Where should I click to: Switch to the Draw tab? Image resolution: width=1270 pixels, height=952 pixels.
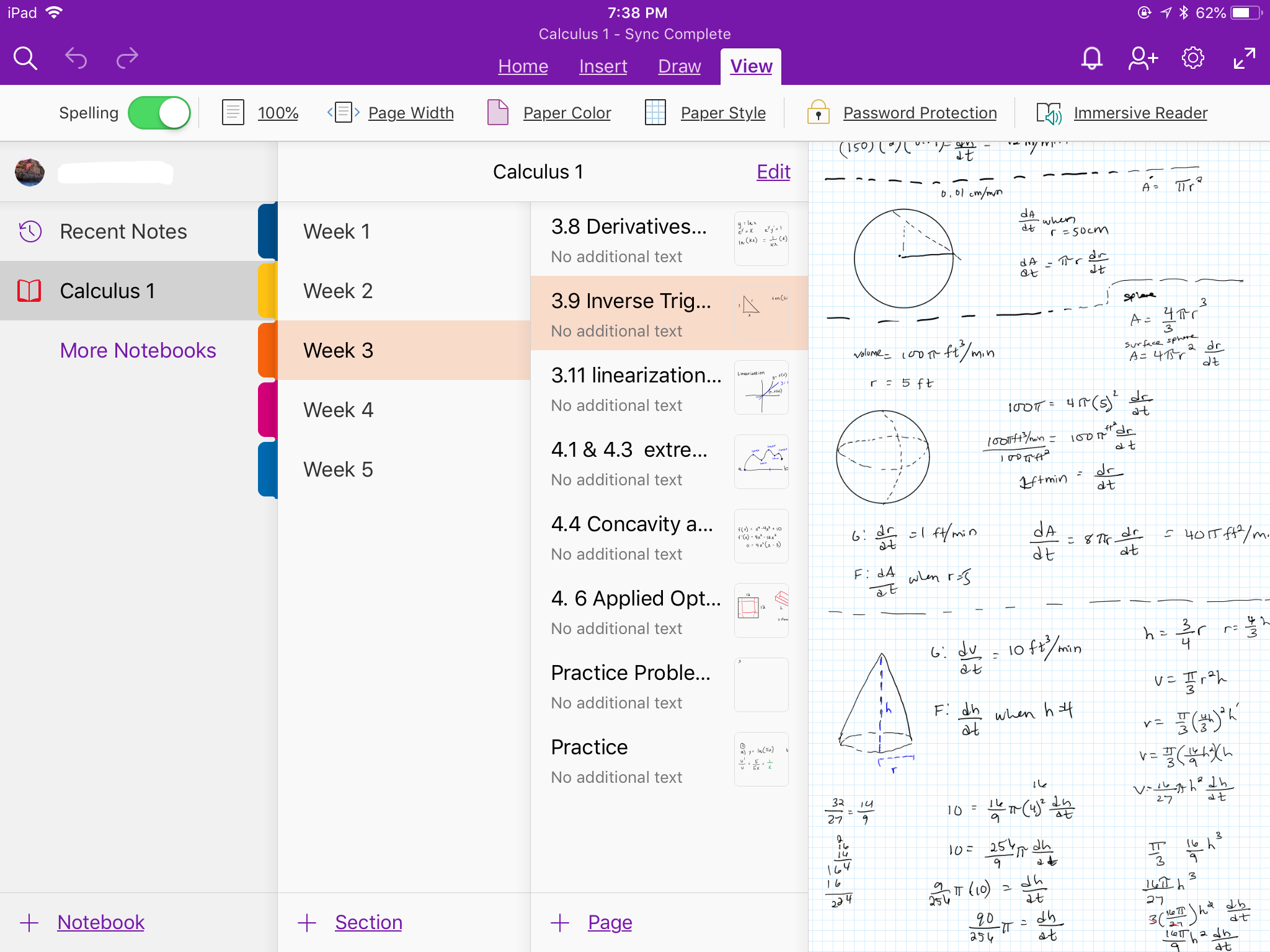(679, 66)
